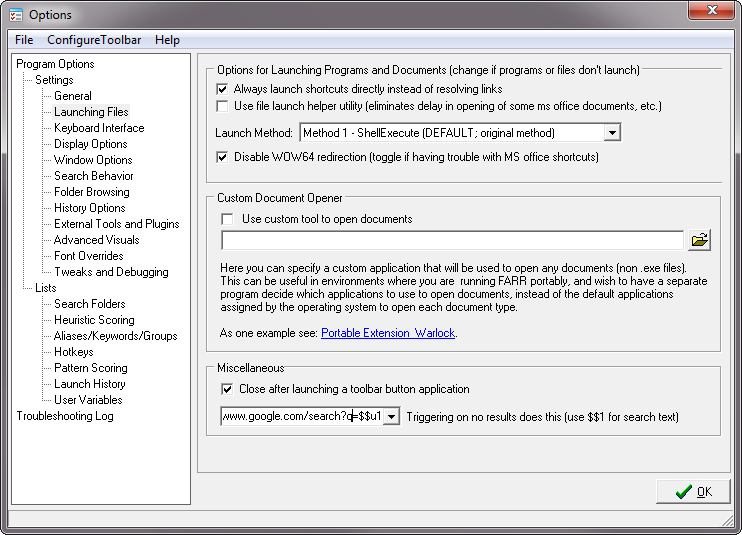Open Folder Browsing settings
The width and height of the screenshot is (742, 535).
click(x=91, y=192)
